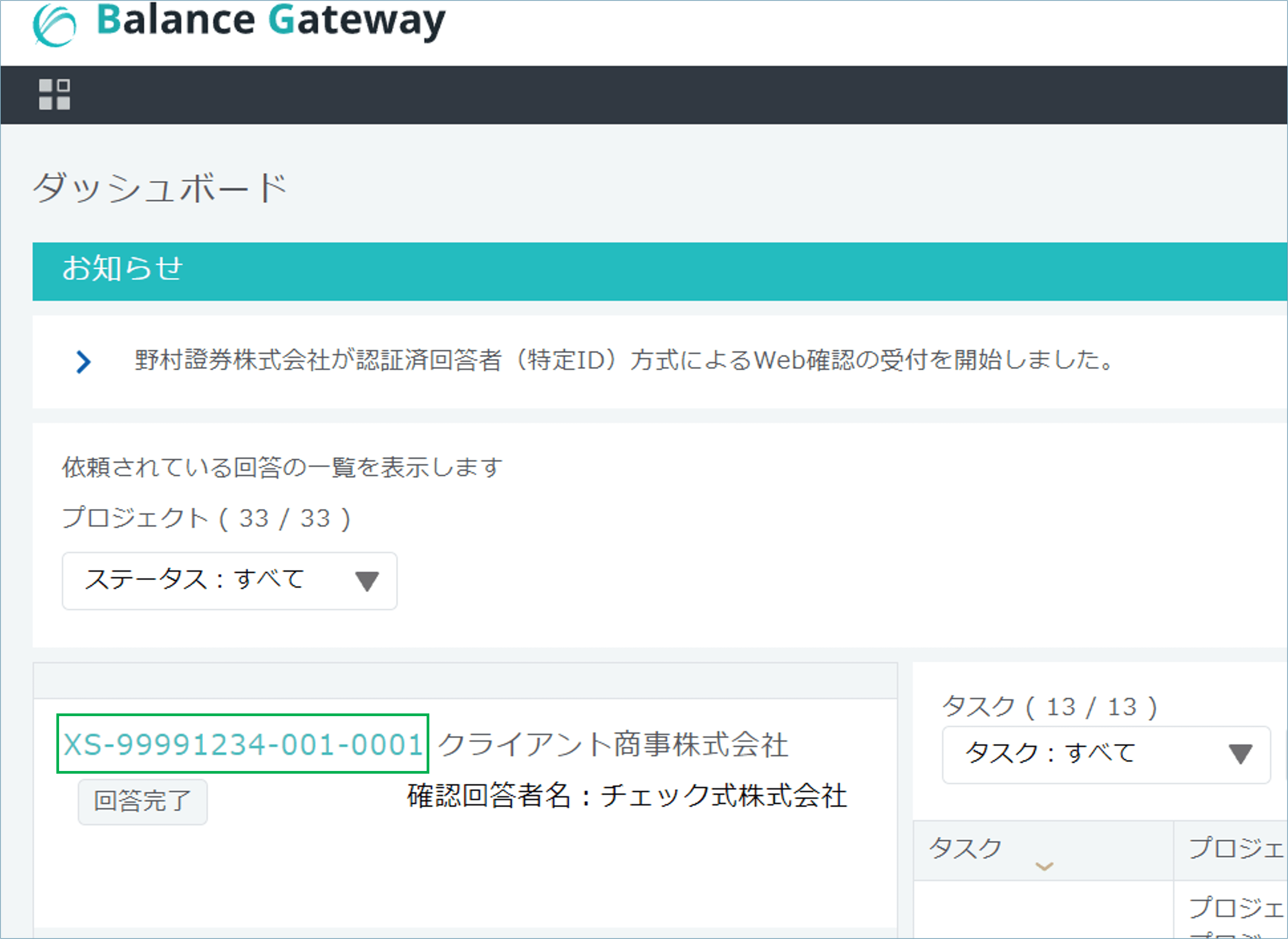Click the プロジェクト ( 33 / 33 ) counter

coord(206,518)
